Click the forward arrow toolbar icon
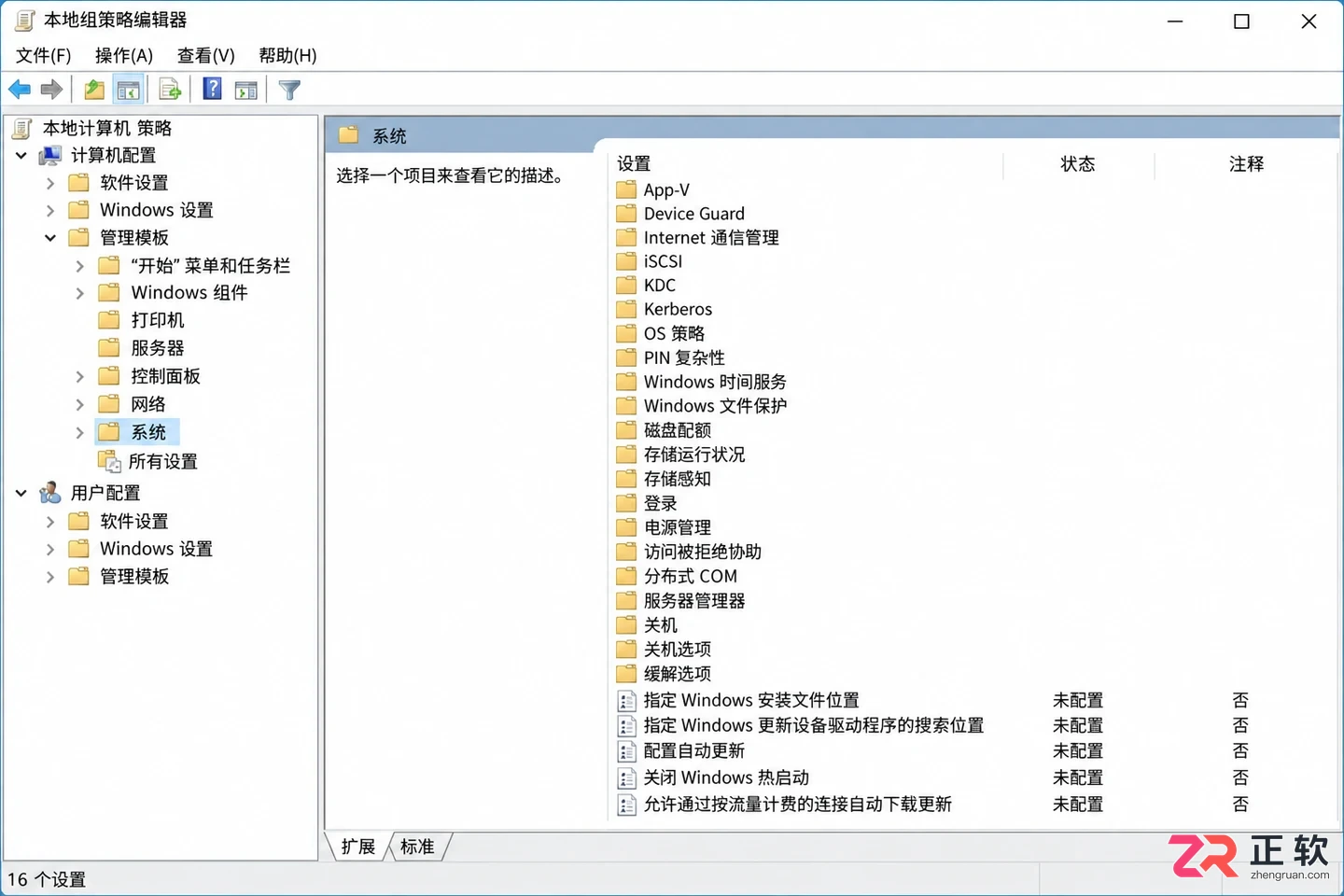This screenshot has height=896, width=1344. (x=52, y=90)
